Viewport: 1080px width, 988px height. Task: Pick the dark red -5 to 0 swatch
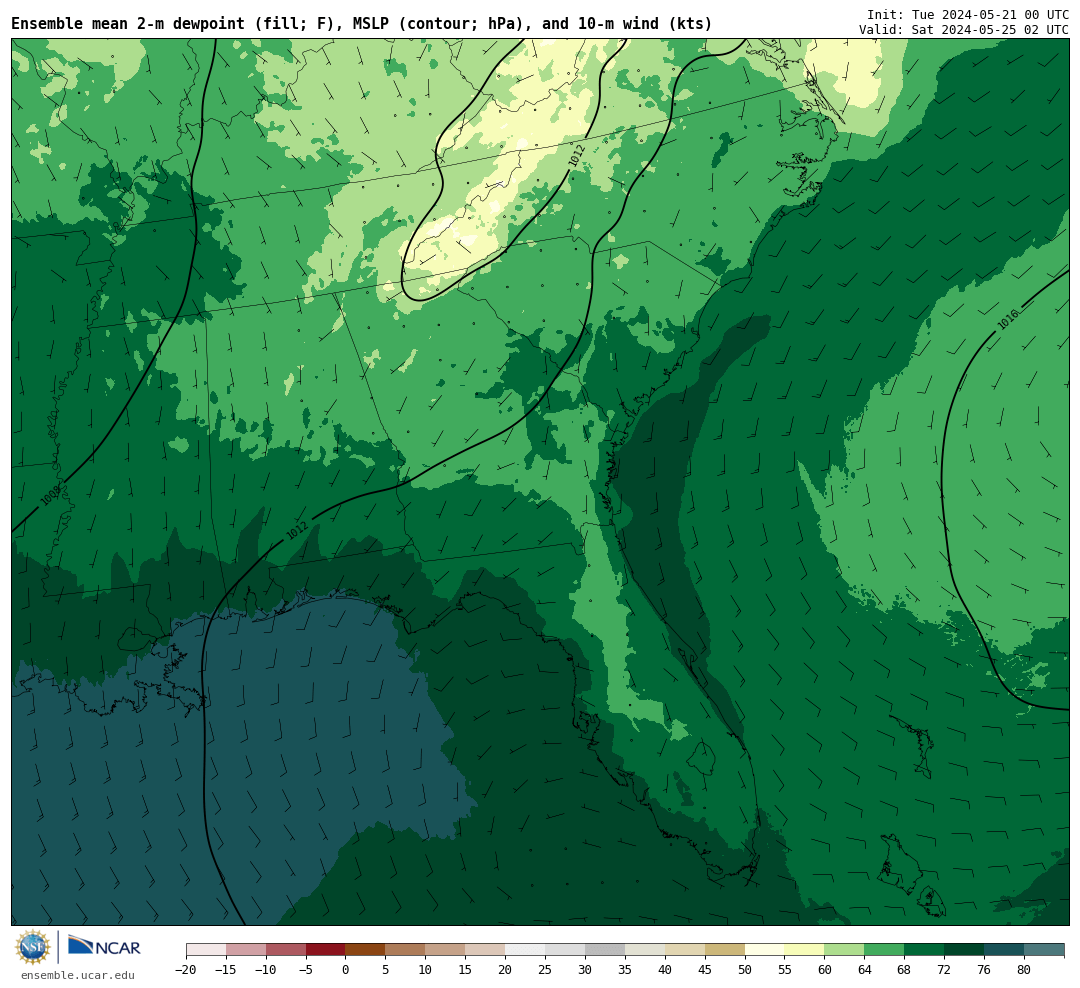point(326,950)
